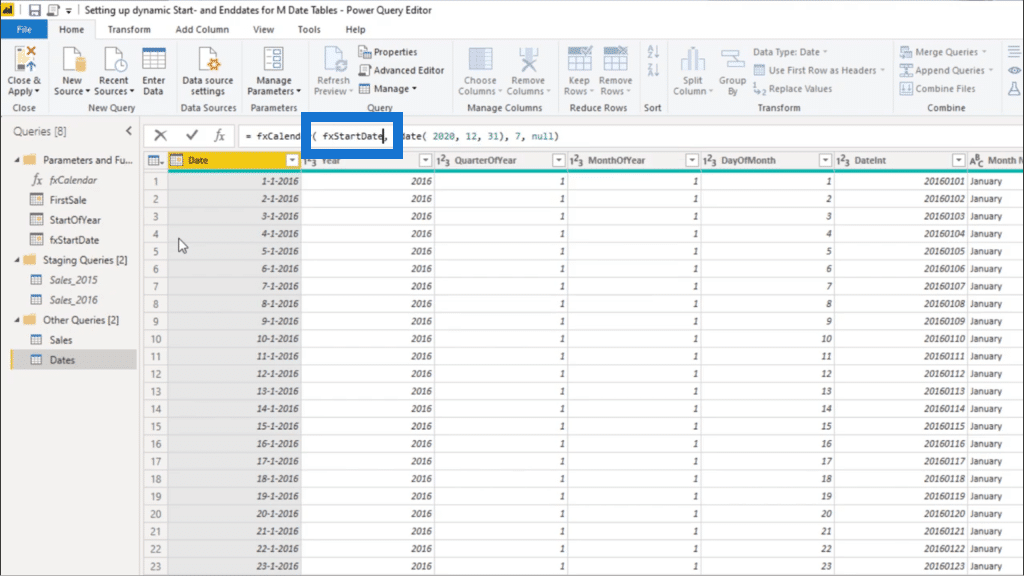The image size is (1024, 576).
Task: Select the StartOfYear query
Action: (x=75, y=220)
